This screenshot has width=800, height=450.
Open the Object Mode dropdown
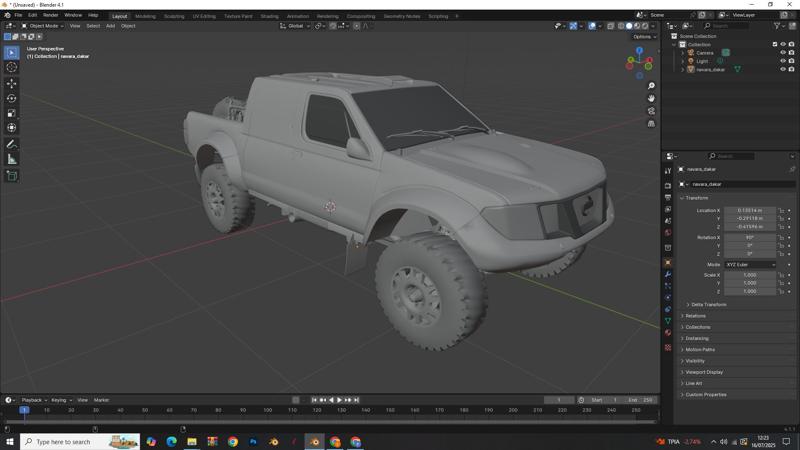pyautogui.click(x=42, y=26)
